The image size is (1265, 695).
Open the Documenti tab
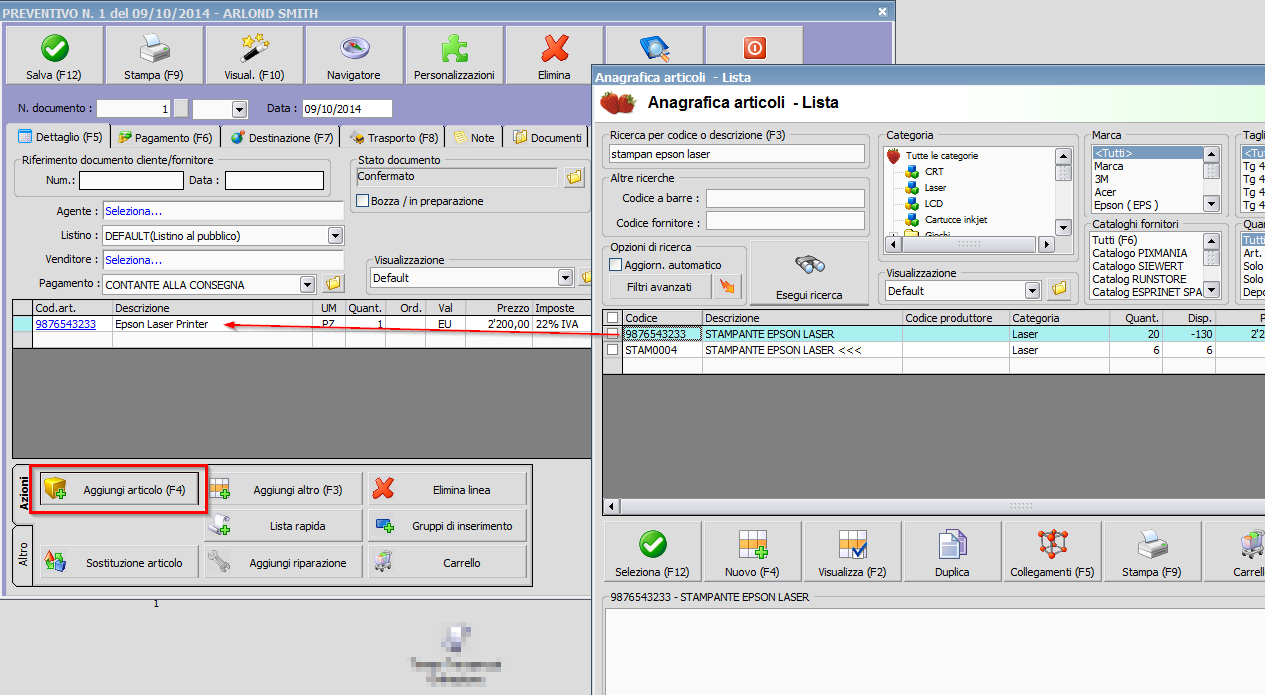[x=547, y=138]
